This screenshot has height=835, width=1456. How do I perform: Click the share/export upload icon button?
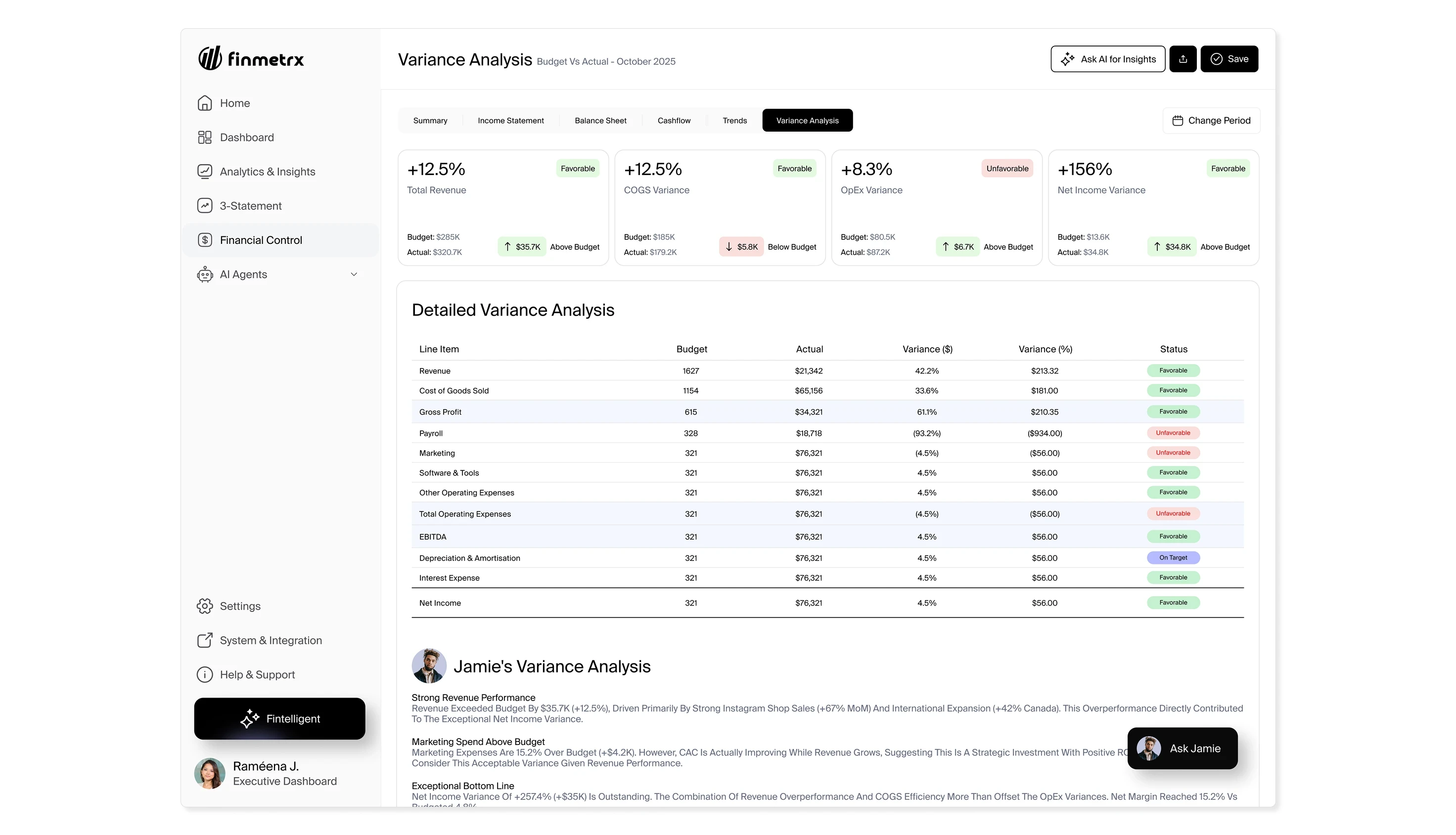(x=1183, y=59)
